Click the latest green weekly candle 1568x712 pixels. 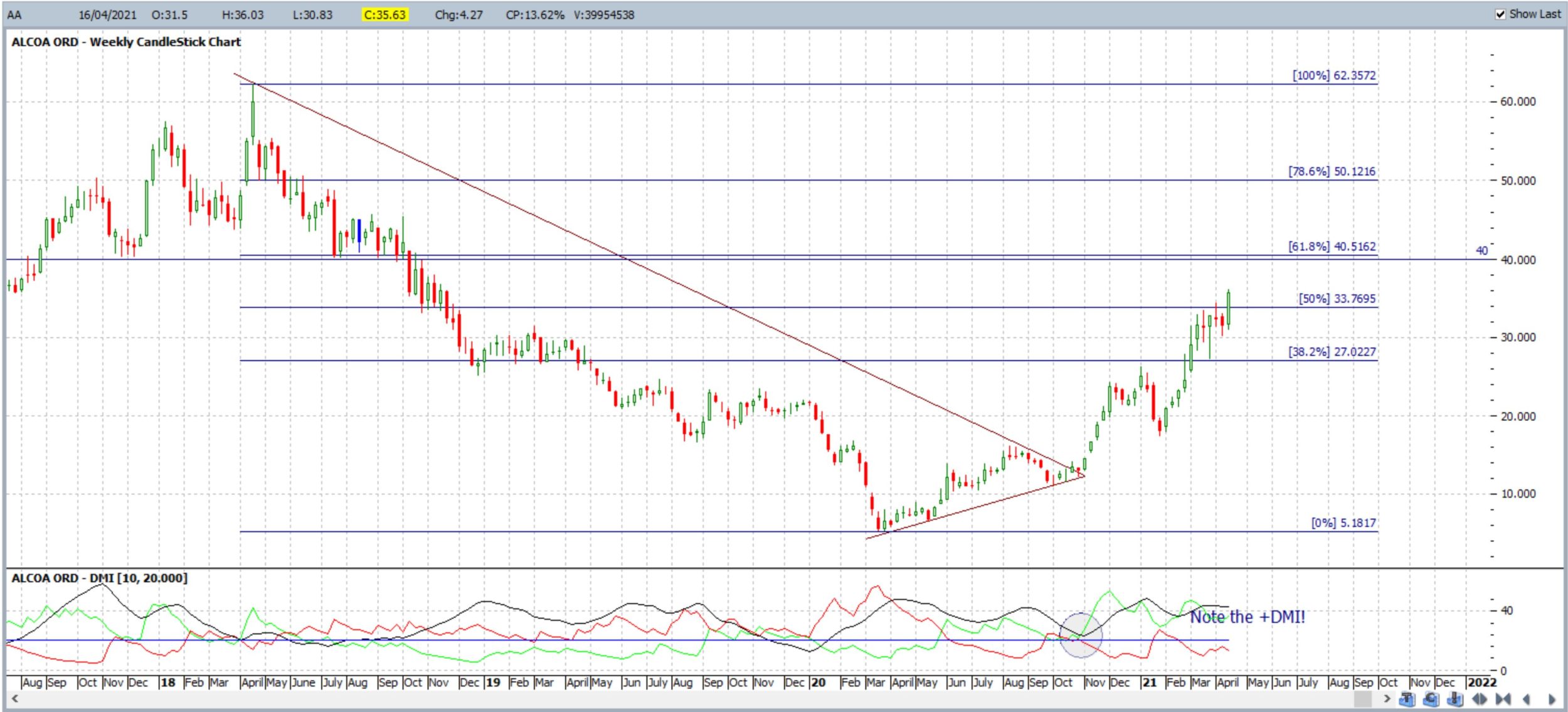(x=1228, y=309)
